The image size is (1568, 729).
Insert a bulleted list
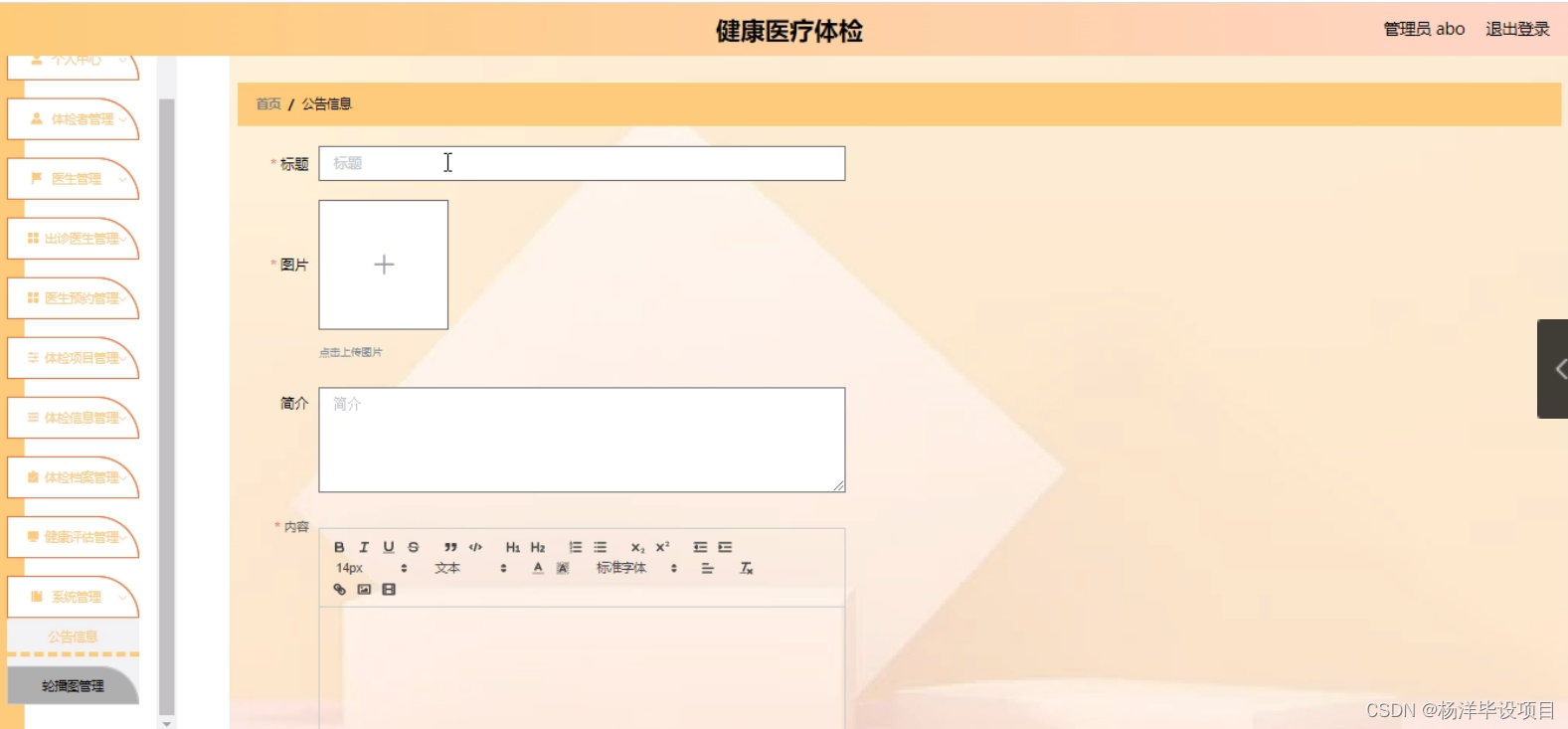601,547
